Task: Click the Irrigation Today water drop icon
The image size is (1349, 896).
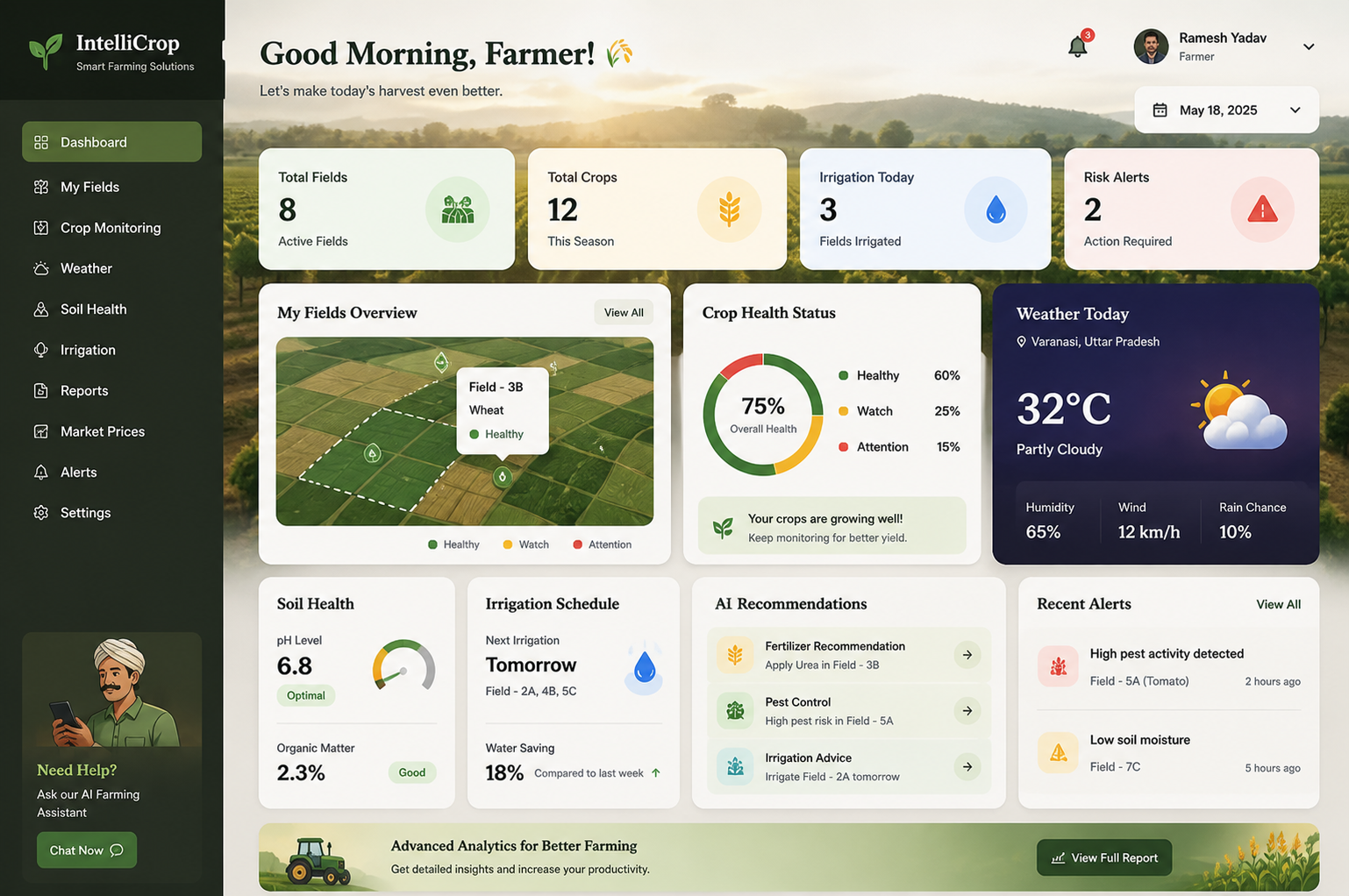Action: tap(996, 210)
